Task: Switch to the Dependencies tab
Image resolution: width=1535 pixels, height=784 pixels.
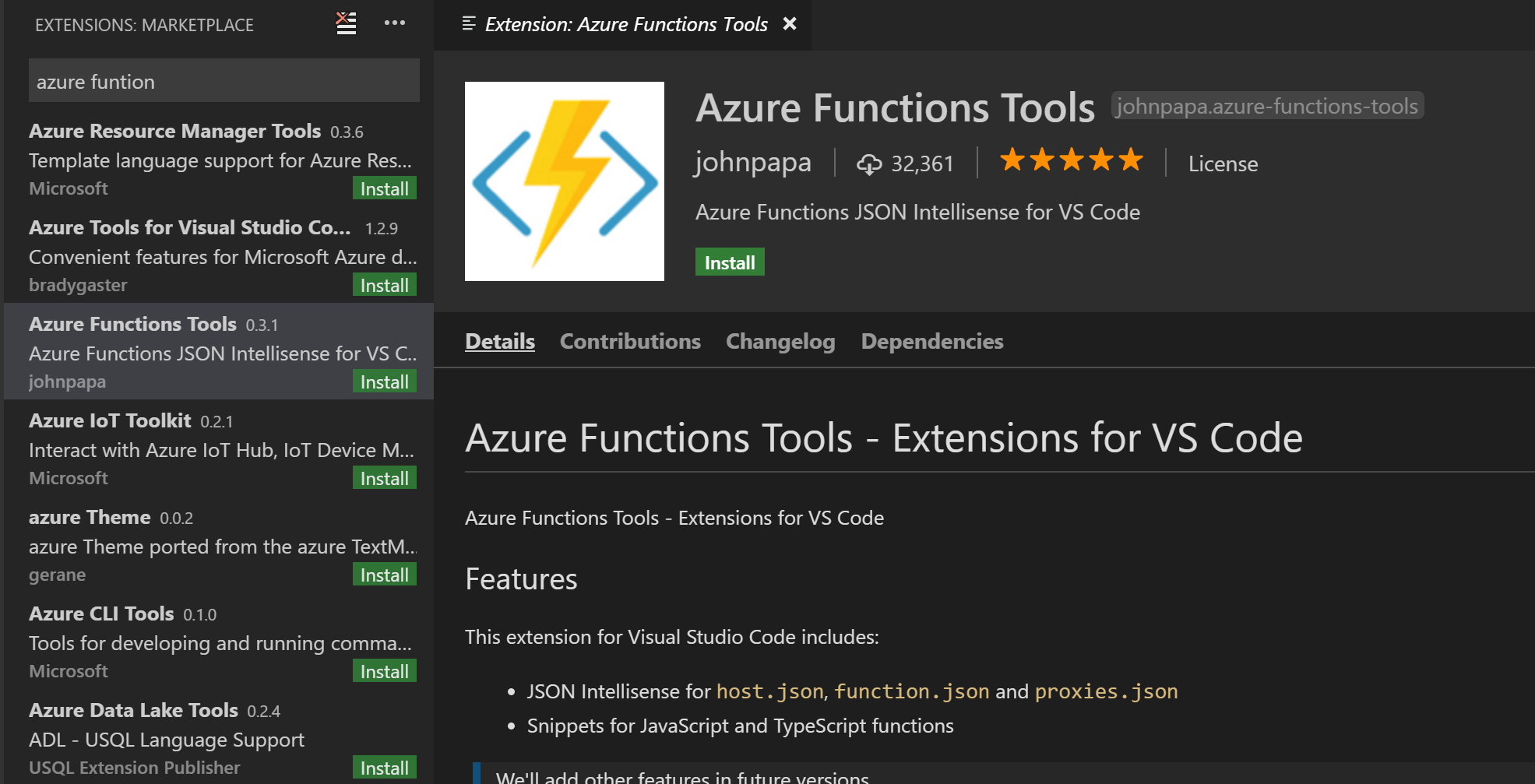Action: 932,341
